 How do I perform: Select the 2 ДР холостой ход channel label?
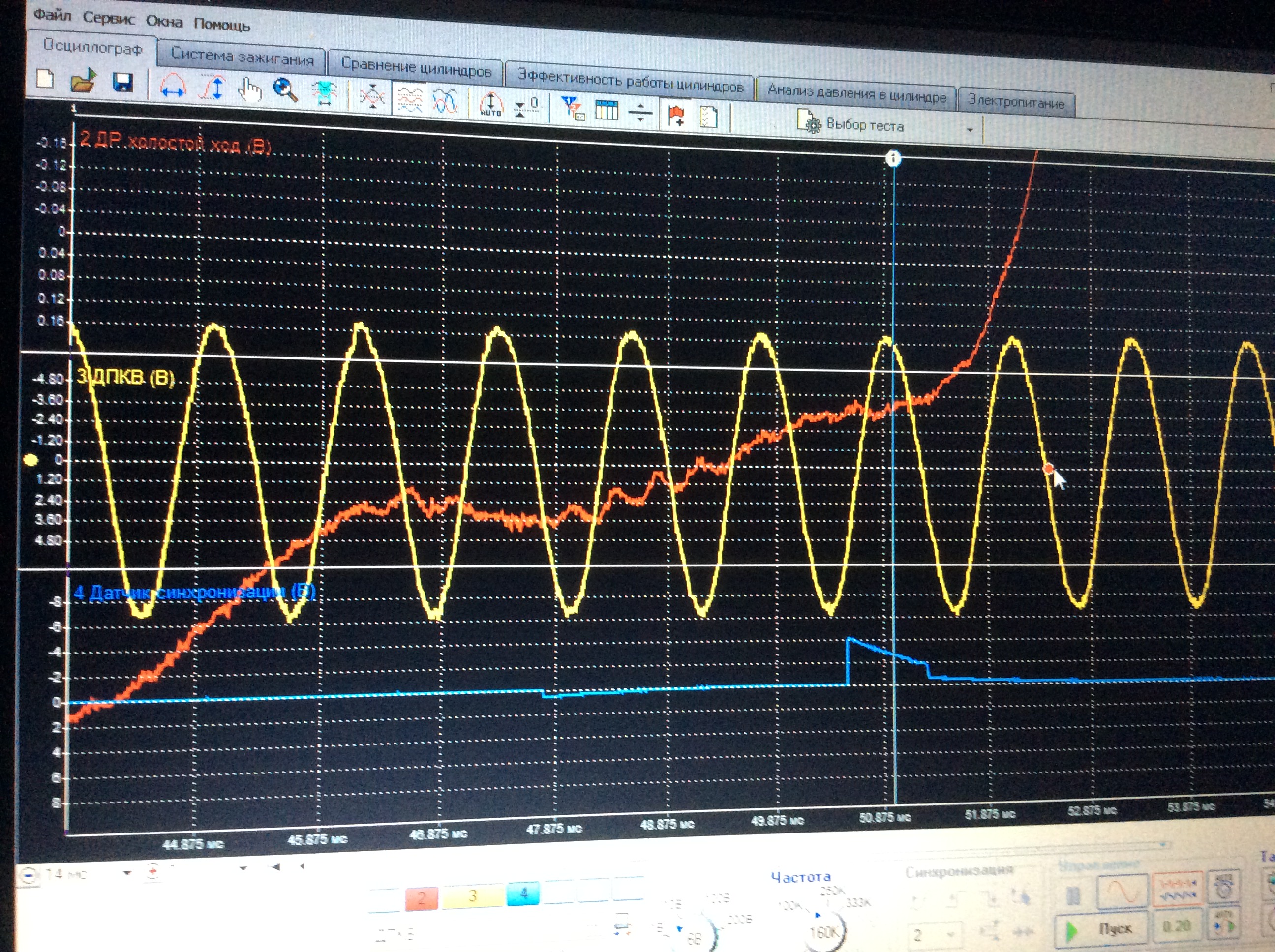(x=175, y=143)
